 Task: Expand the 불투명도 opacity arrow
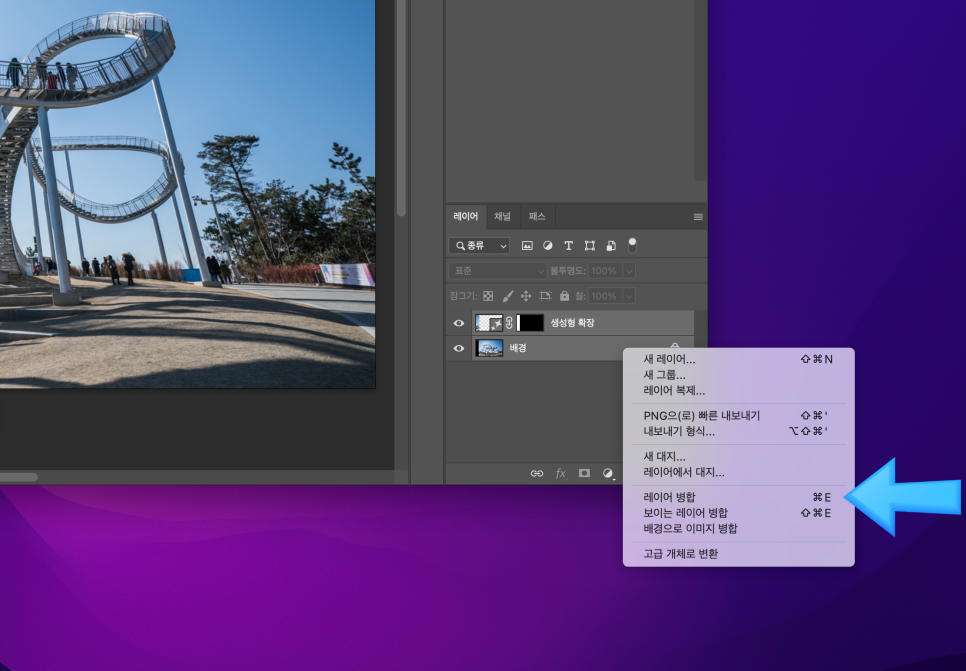(629, 270)
